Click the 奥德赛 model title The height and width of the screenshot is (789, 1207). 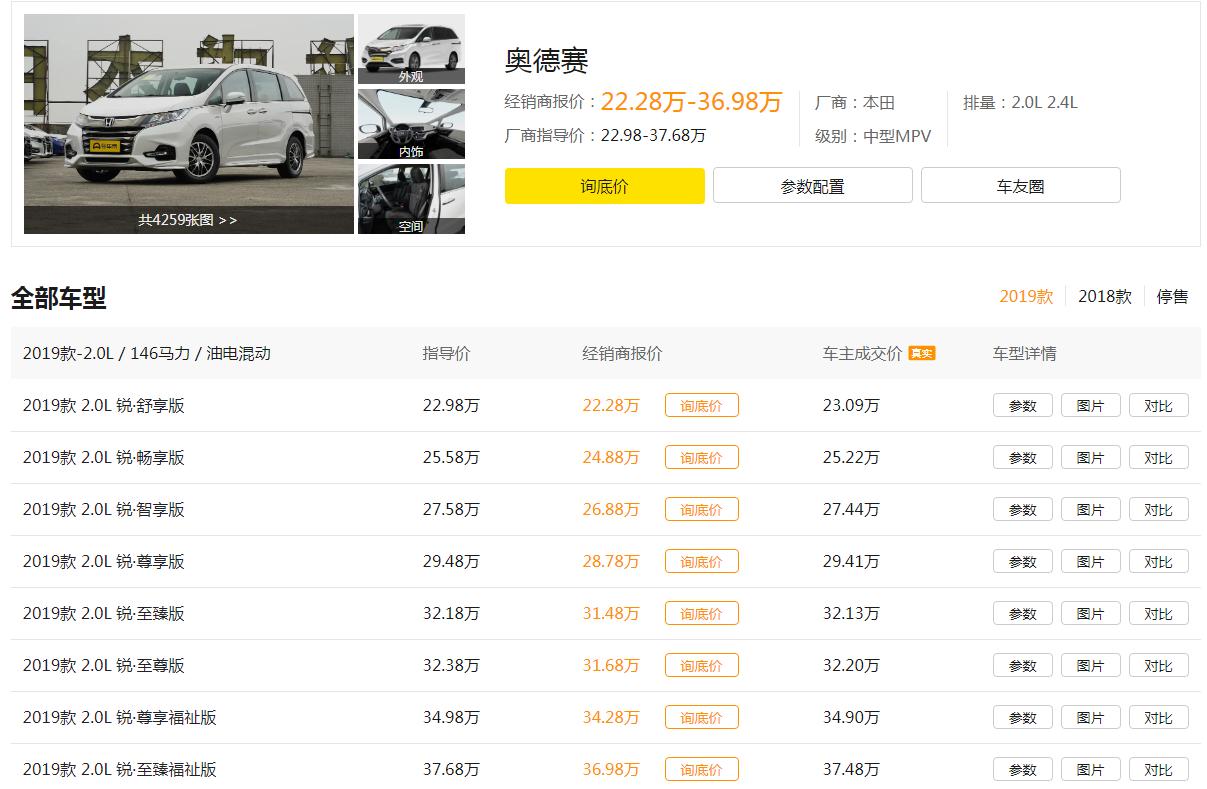pyautogui.click(x=546, y=60)
